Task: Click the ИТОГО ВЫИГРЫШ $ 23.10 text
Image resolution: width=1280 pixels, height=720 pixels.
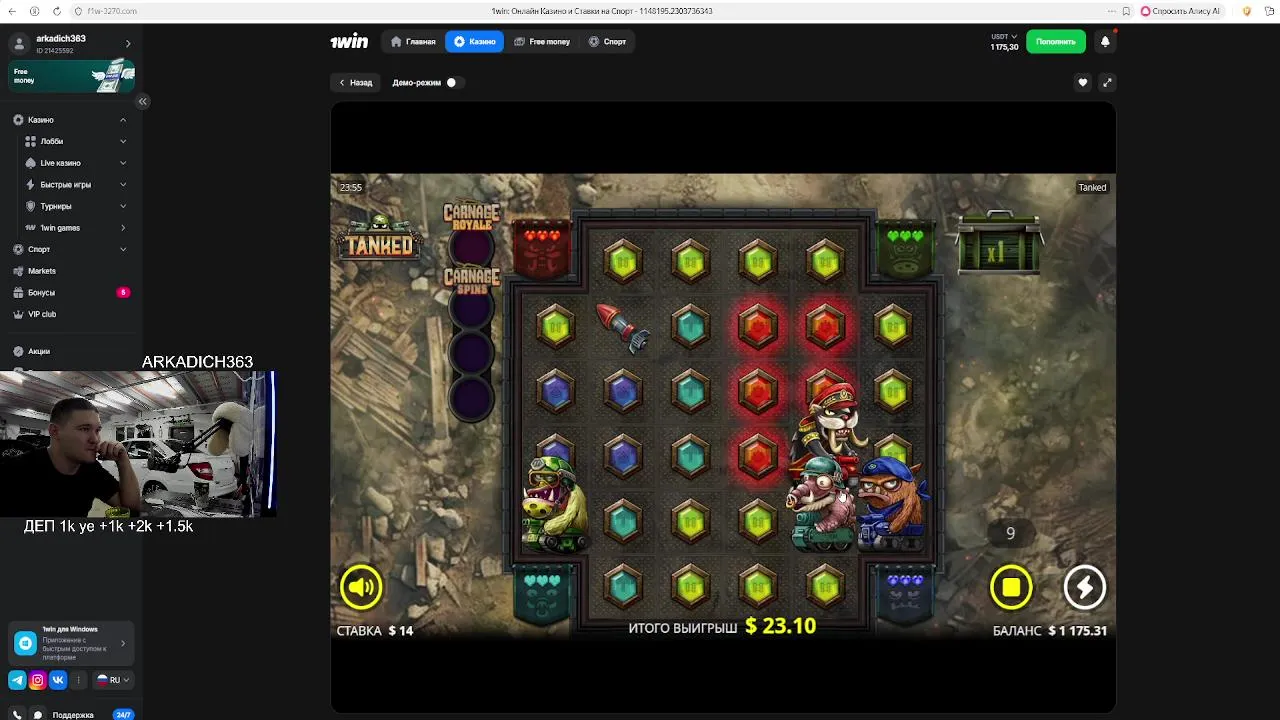Action: coord(722,627)
